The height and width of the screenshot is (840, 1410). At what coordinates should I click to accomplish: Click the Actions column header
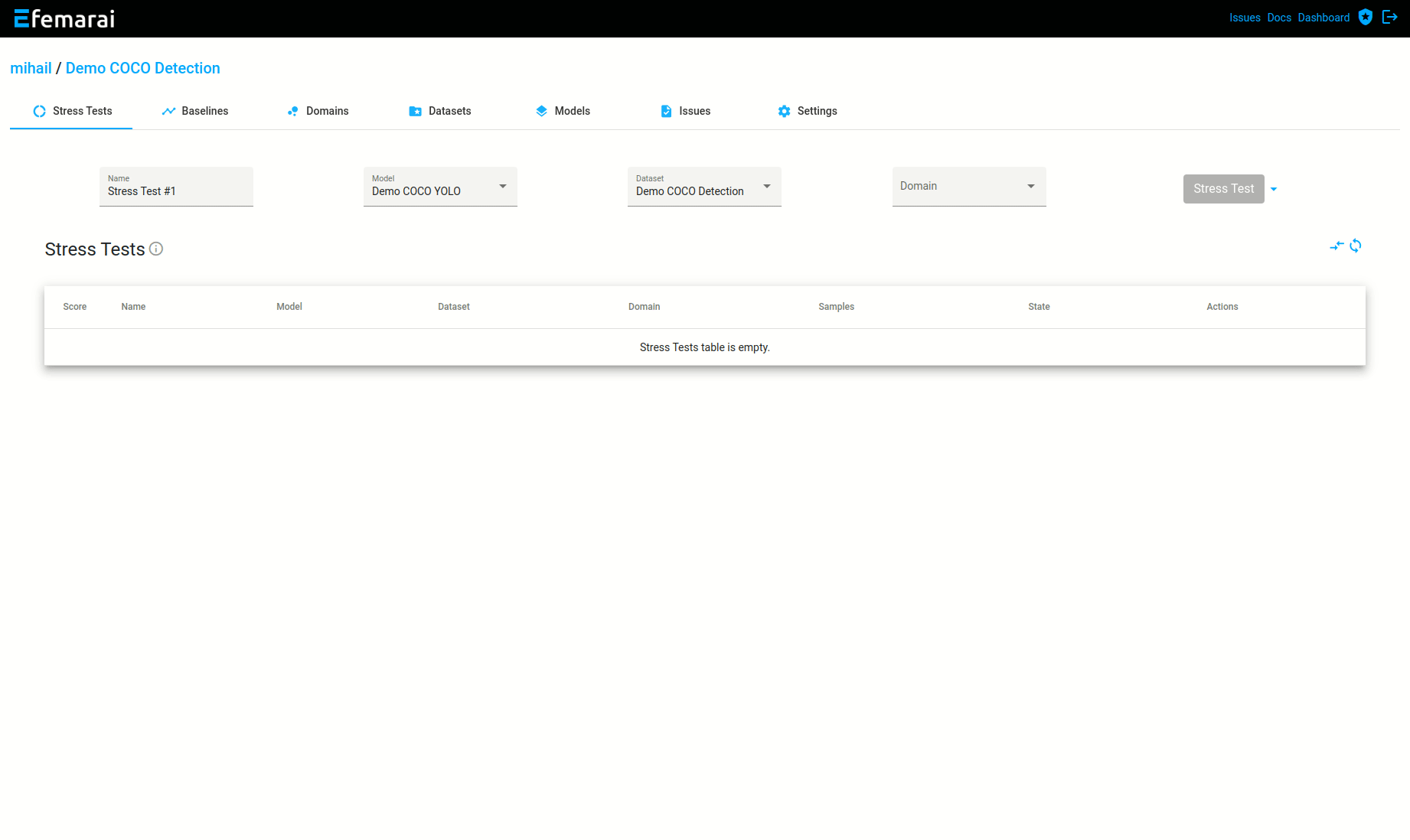pos(1222,307)
